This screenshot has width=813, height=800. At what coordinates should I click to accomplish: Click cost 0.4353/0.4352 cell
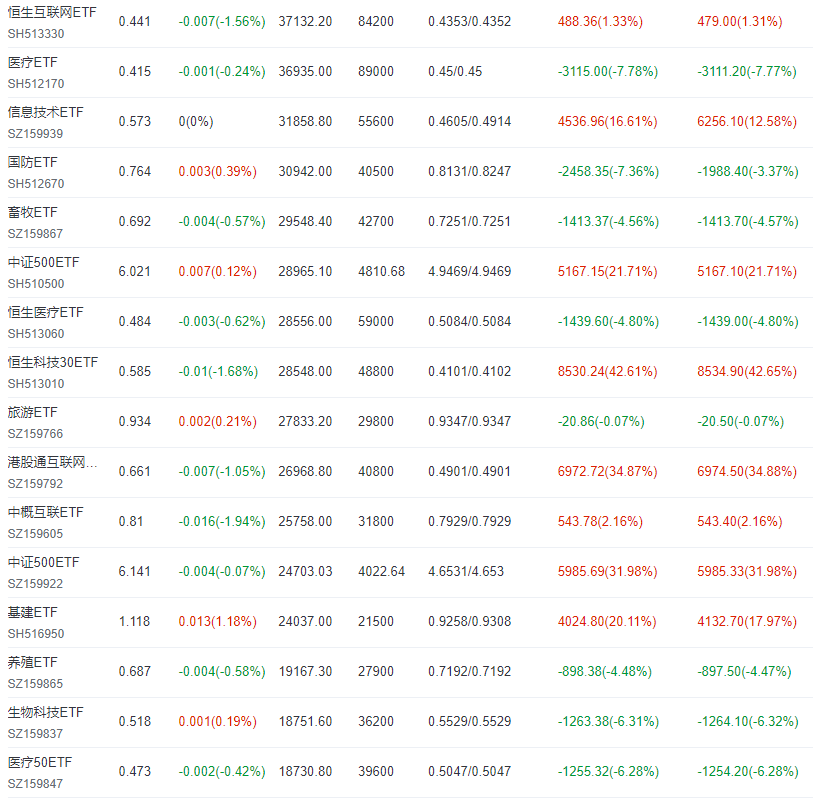(x=469, y=22)
